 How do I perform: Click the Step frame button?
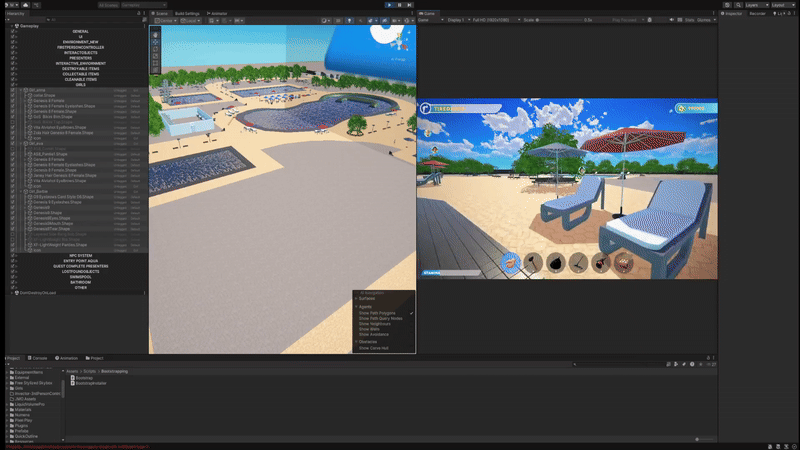pos(410,5)
